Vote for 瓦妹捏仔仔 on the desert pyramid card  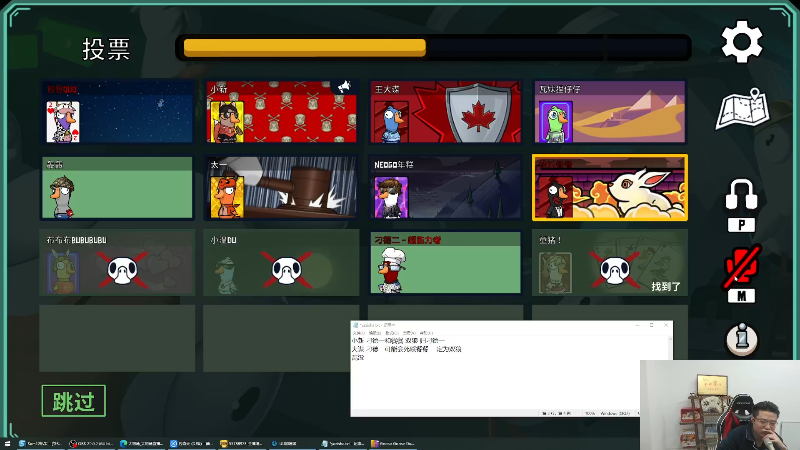(x=610, y=112)
